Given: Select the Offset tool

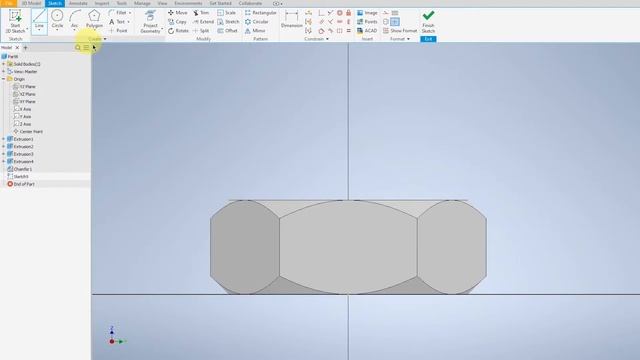Looking at the screenshot, I should pos(227,31).
